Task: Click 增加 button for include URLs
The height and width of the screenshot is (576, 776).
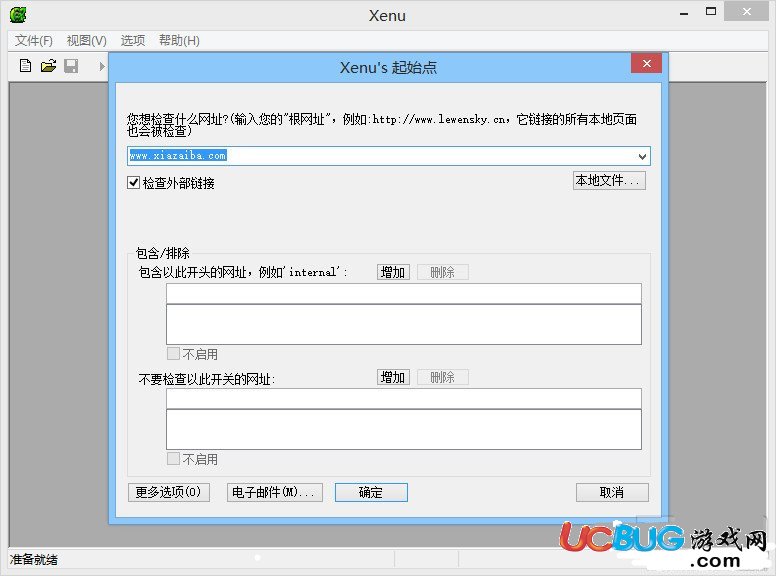Action: pos(393,272)
